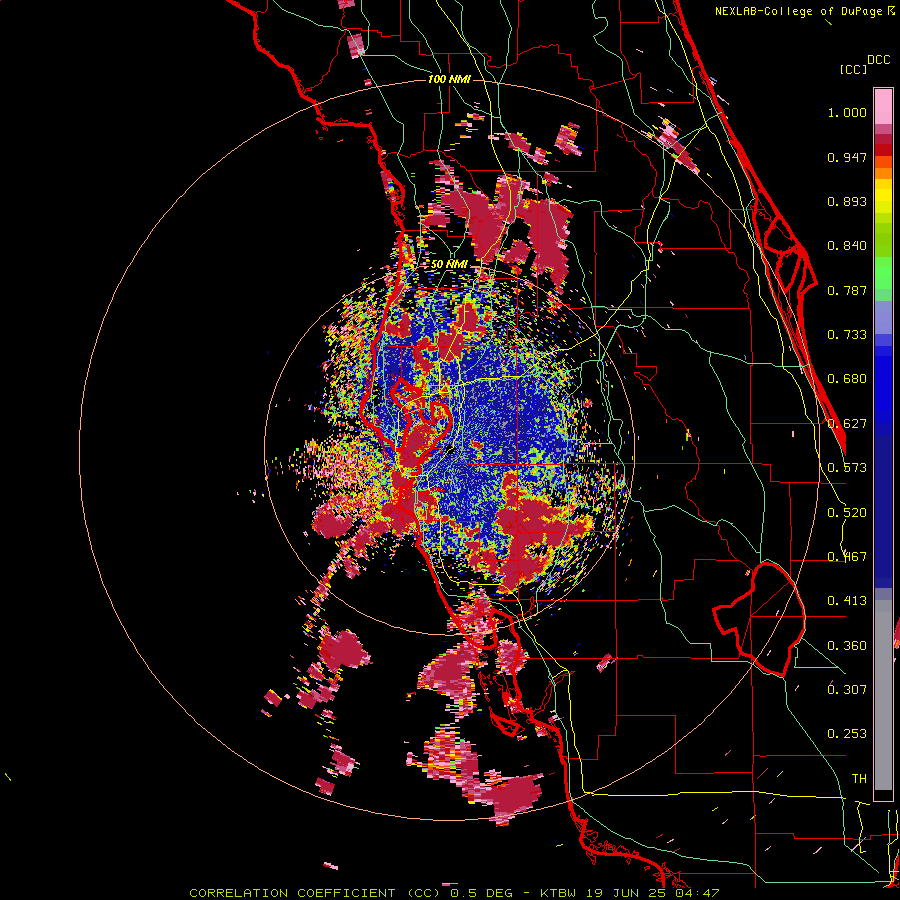The image size is (900, 900).
Task: Select the 0.893 scale value
Action: 847,201
